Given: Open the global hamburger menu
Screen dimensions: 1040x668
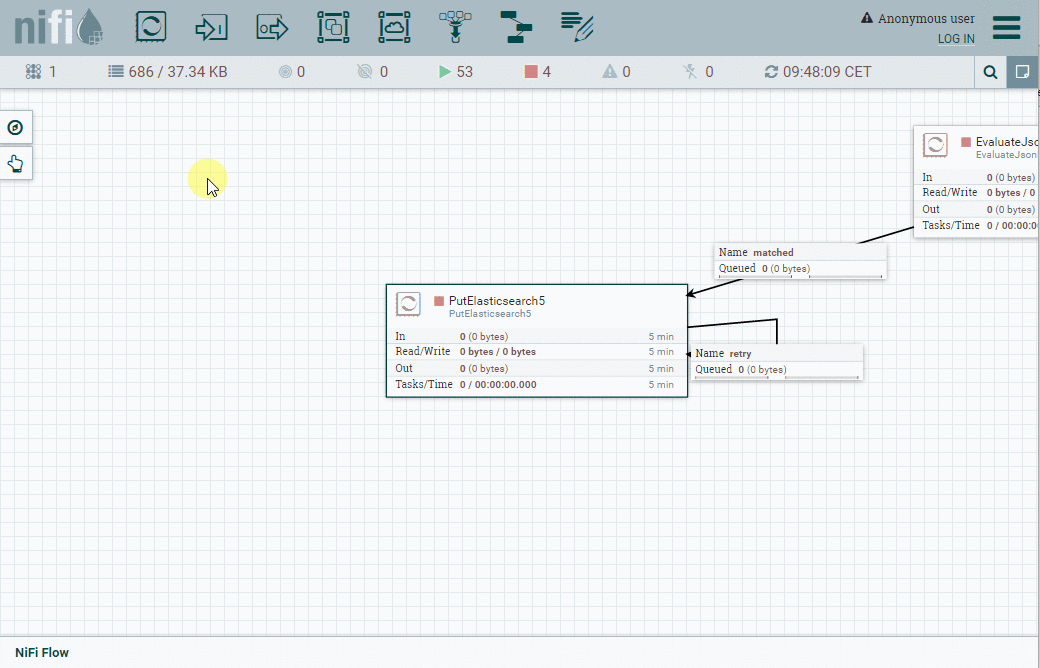Looking at the screenshot, I should pyautogui.click(x=1007, y=28).
